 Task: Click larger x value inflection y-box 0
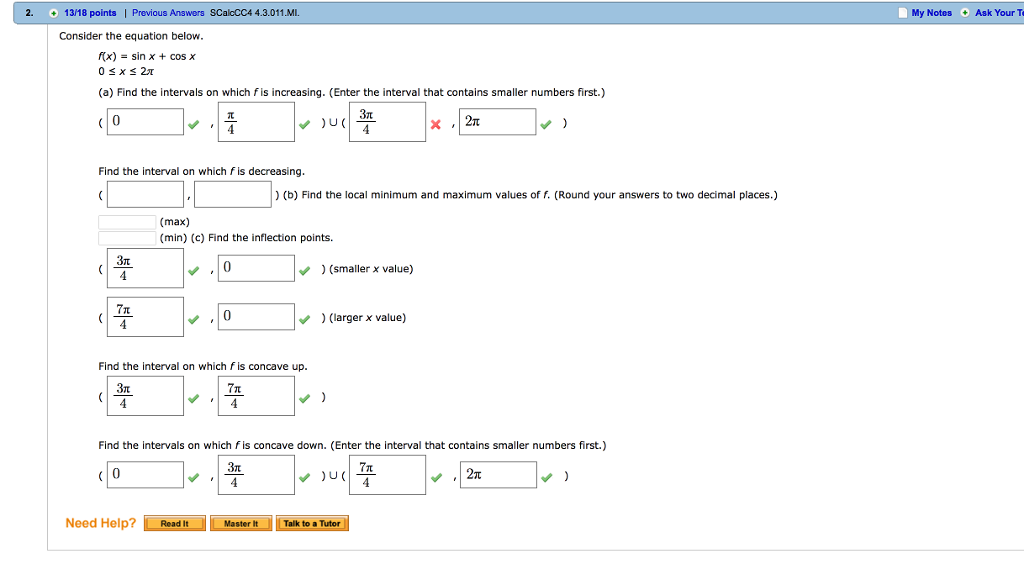[256, 317]
